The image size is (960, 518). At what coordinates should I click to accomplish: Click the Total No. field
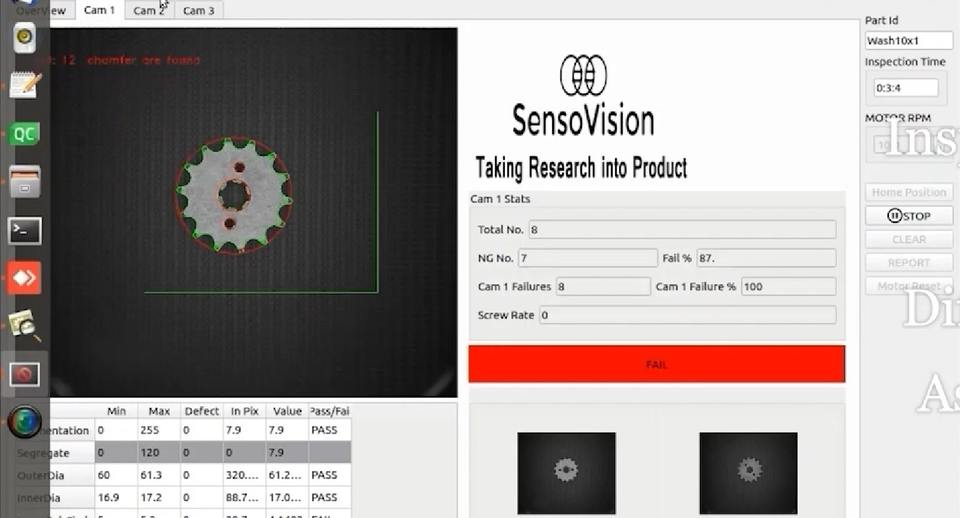[682, 230]
